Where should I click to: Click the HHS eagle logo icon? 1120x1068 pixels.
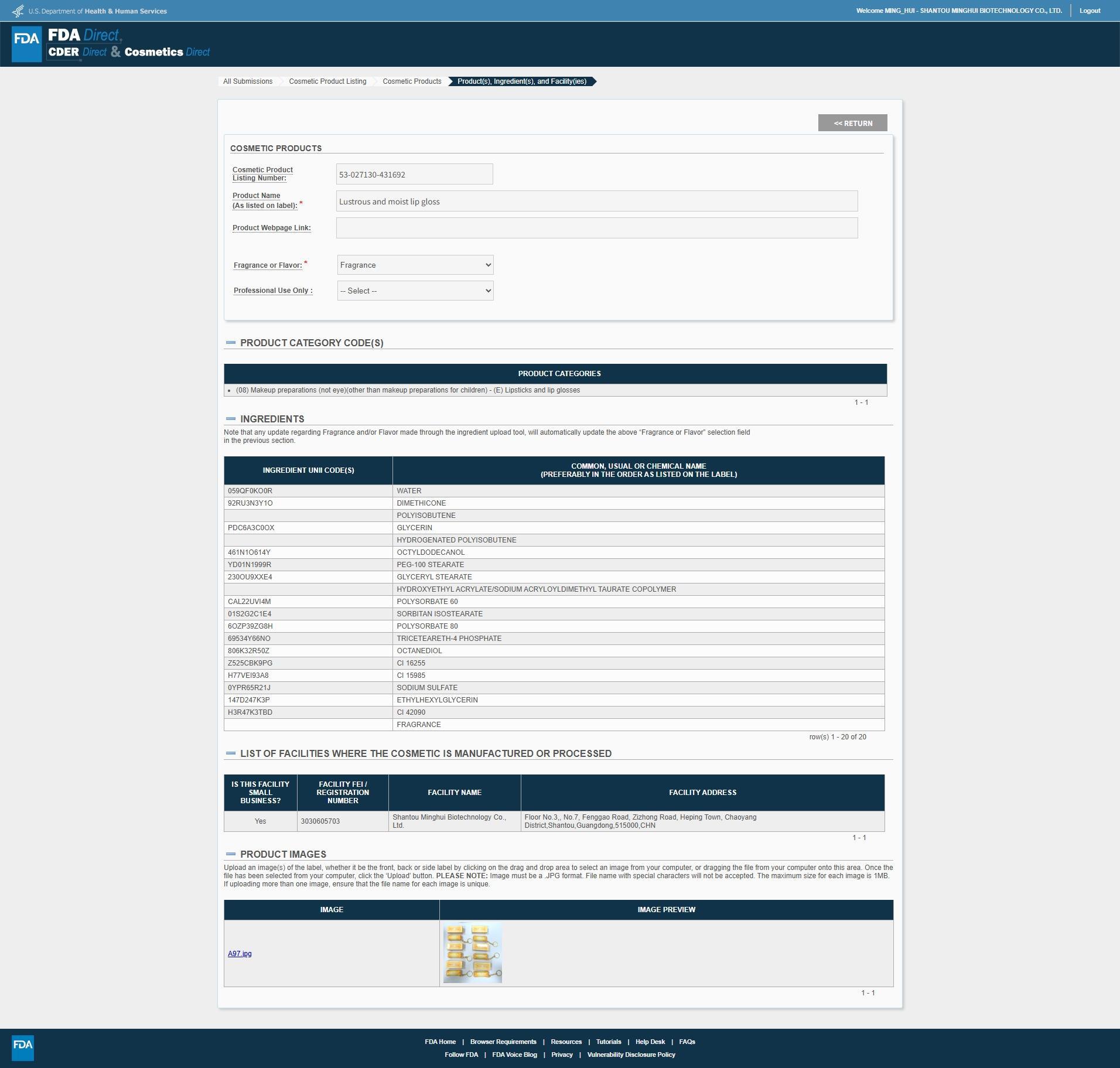[x=18, y=11]
